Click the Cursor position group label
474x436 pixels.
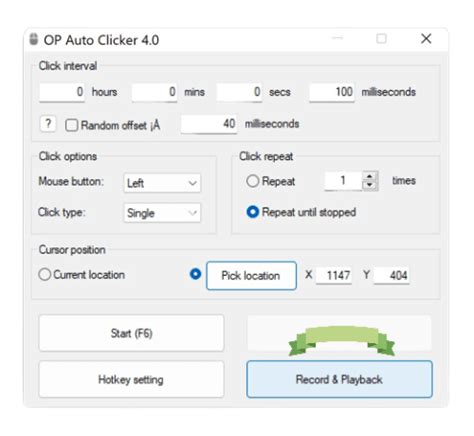pyautogui.click(x=72, y=250)
